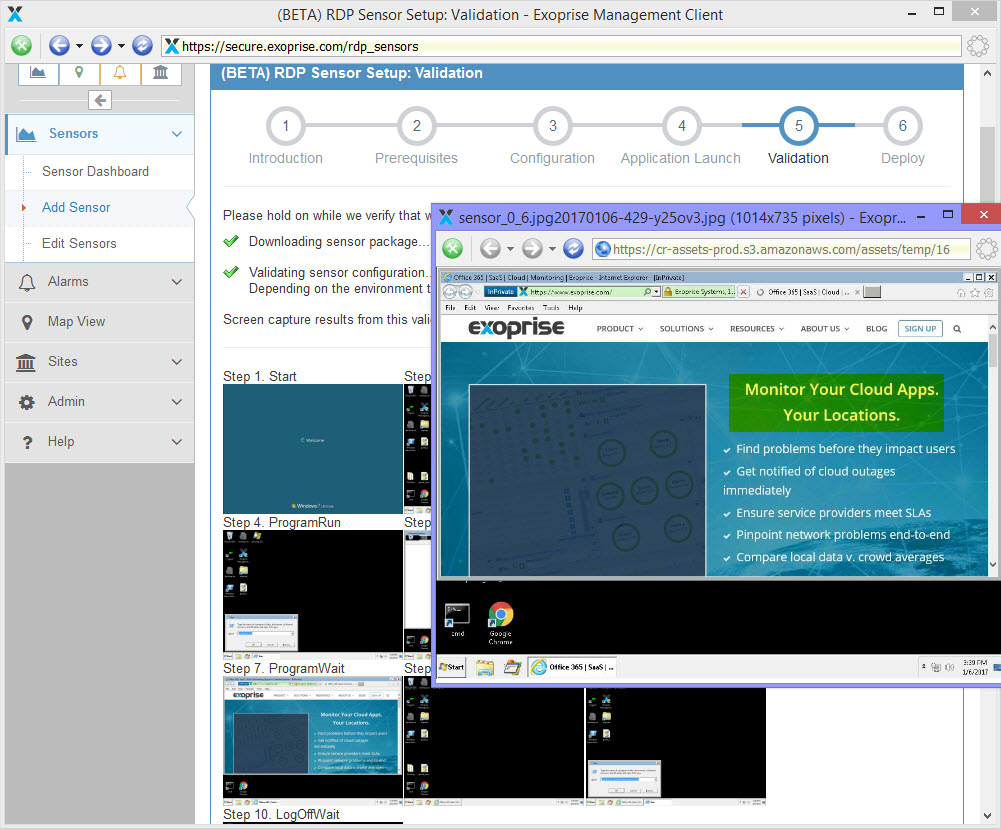Open the alarm bell icon tab
Screen dimensions: 1001x829
click(x=120, y=73)
